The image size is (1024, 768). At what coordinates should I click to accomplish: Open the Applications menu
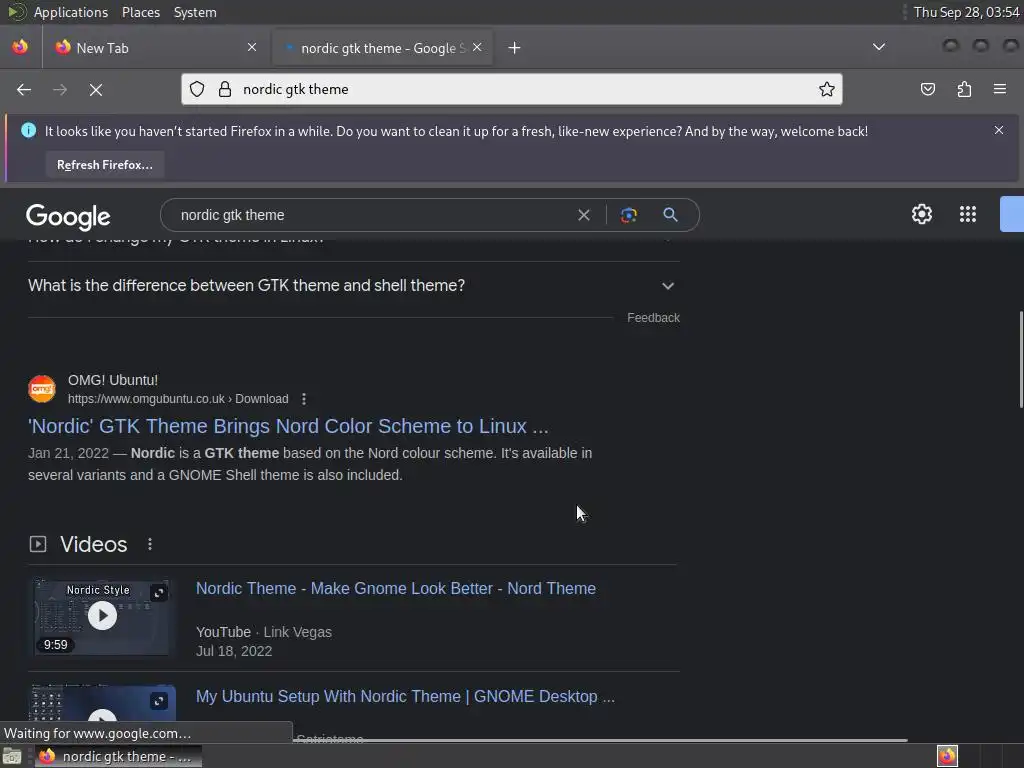pos(71,12)
